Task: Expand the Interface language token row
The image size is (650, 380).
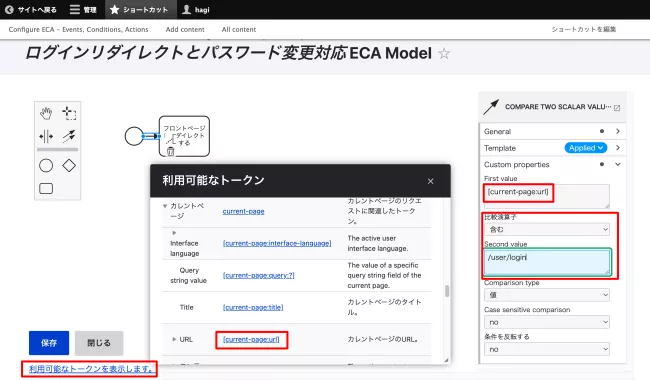Action: (x=174, y=232)
